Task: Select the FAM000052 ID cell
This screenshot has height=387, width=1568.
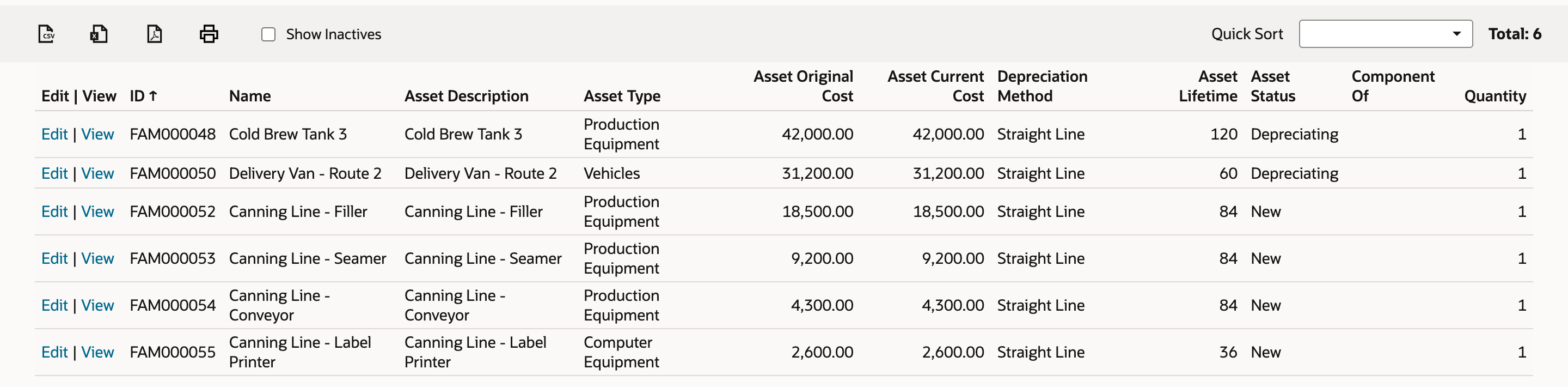Action: tap(172, 211)
